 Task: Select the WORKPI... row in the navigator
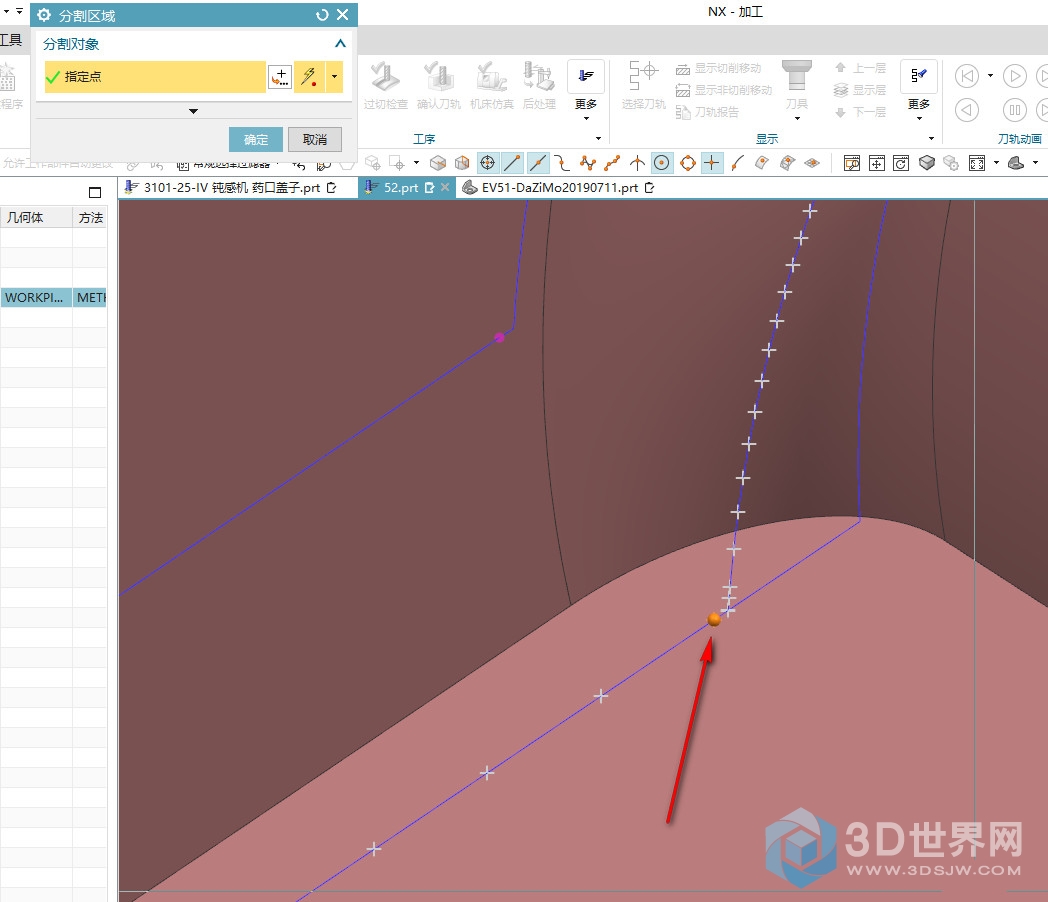tap(36, 297)
